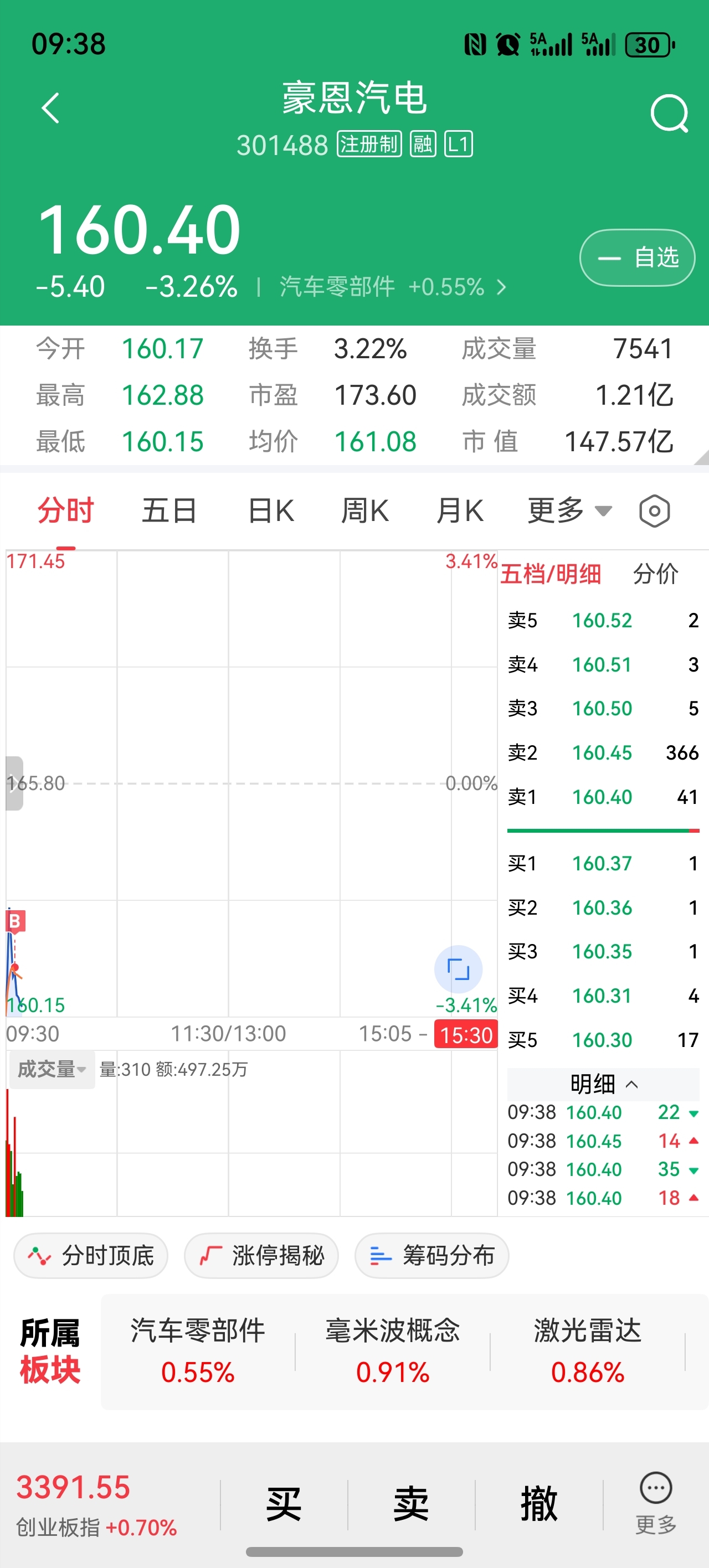Viewport: 709px width, 1568px height.
Task: Select the 买2 160.36 order row
Action: [x=603, y=907]
